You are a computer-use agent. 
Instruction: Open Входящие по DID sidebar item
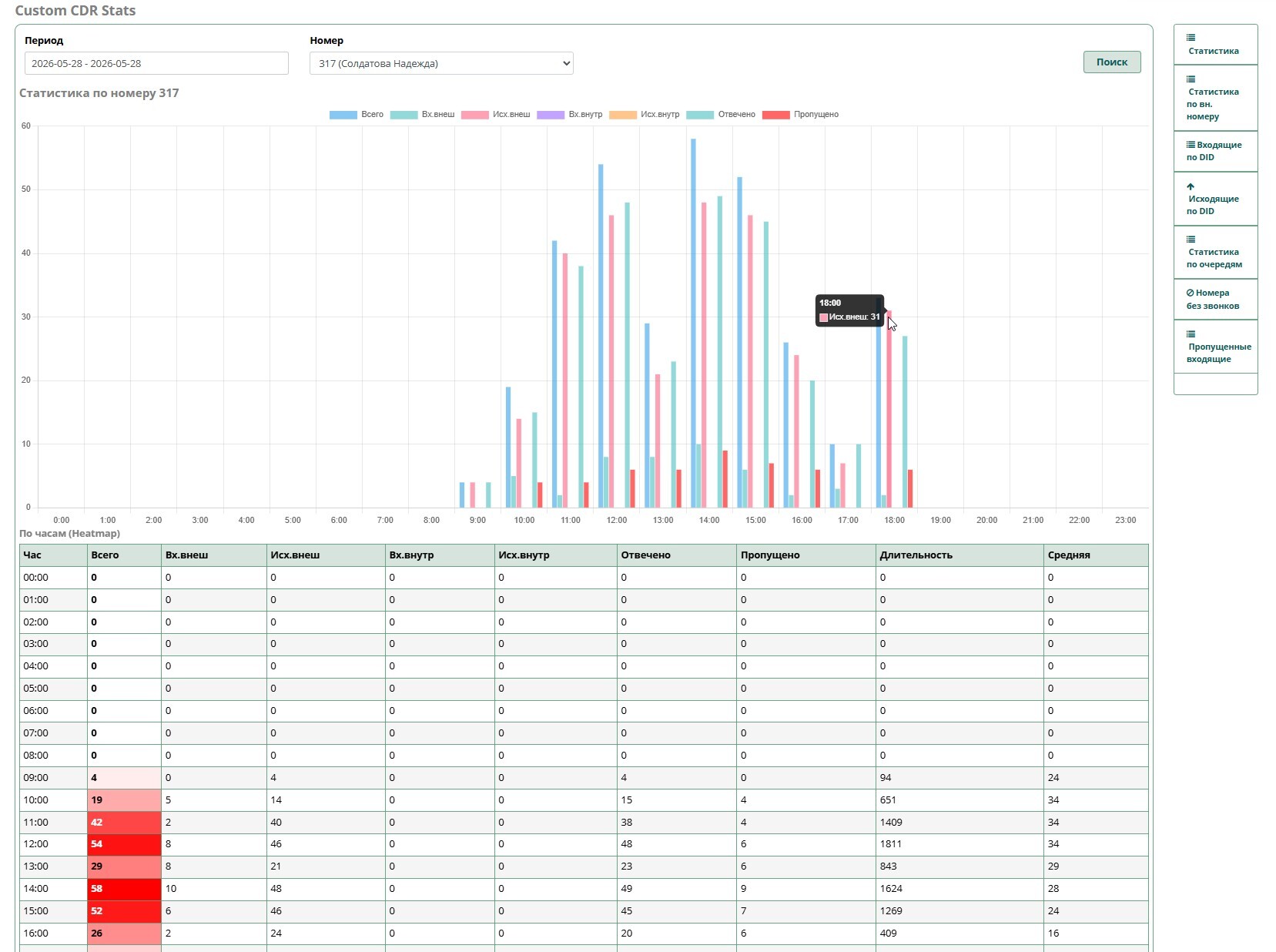1214,151
